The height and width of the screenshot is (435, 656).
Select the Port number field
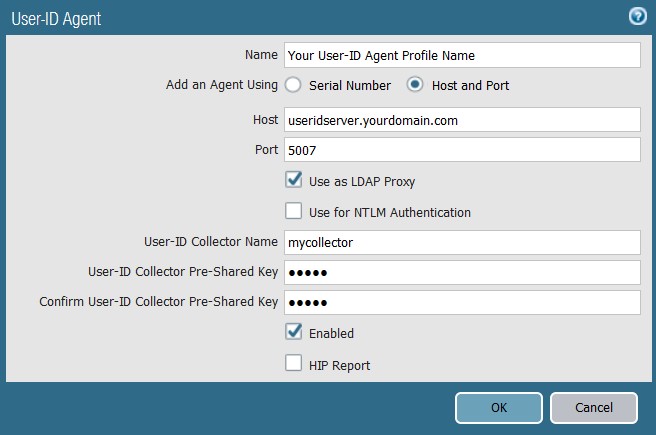[461, 150]
